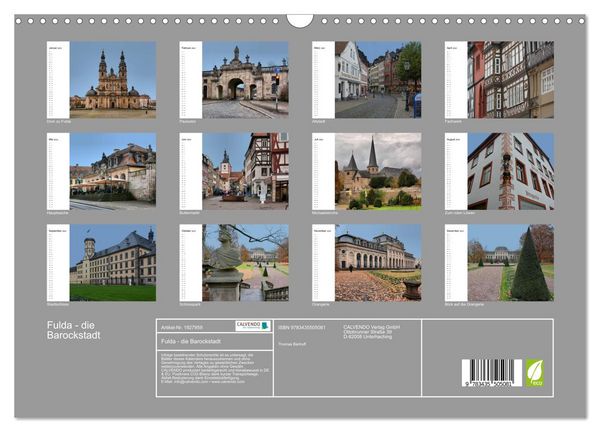Image resolution: width=600 pixels, height=432 pixels.
Task: Click the author name below the ISBN
Action: click(x=292, y=344)
